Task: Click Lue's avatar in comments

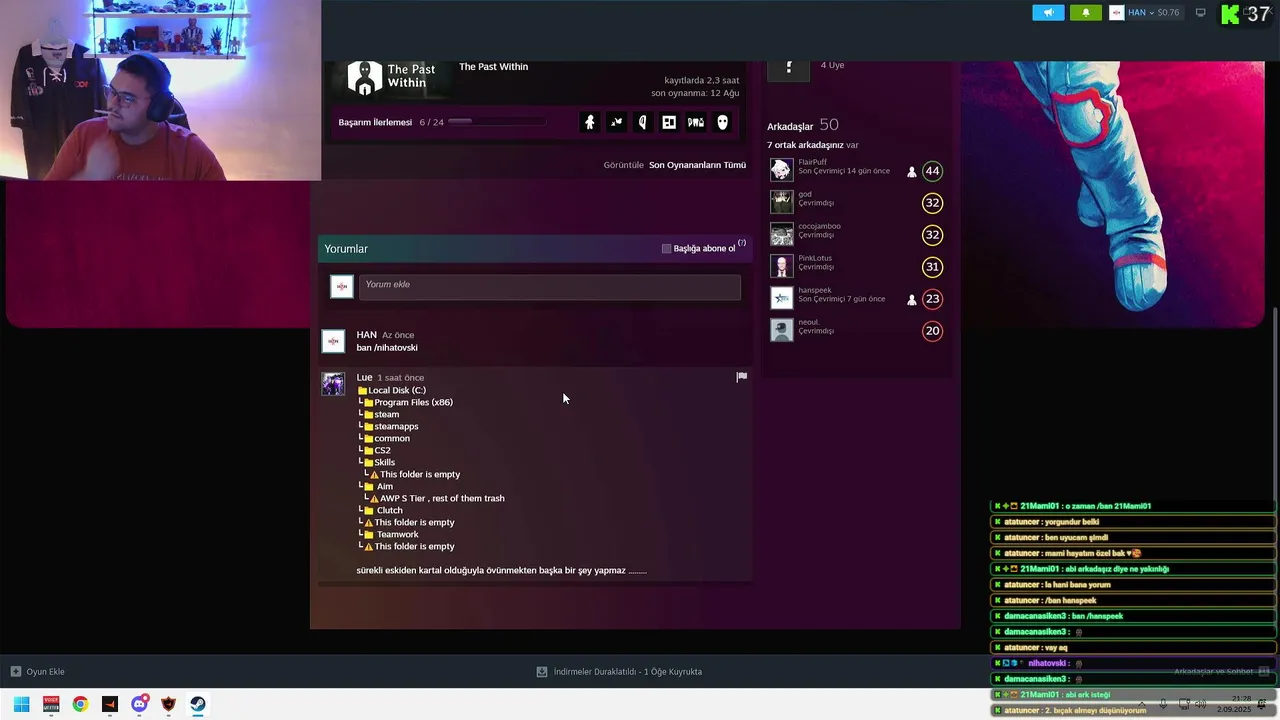Action: (x=333, y=384)
